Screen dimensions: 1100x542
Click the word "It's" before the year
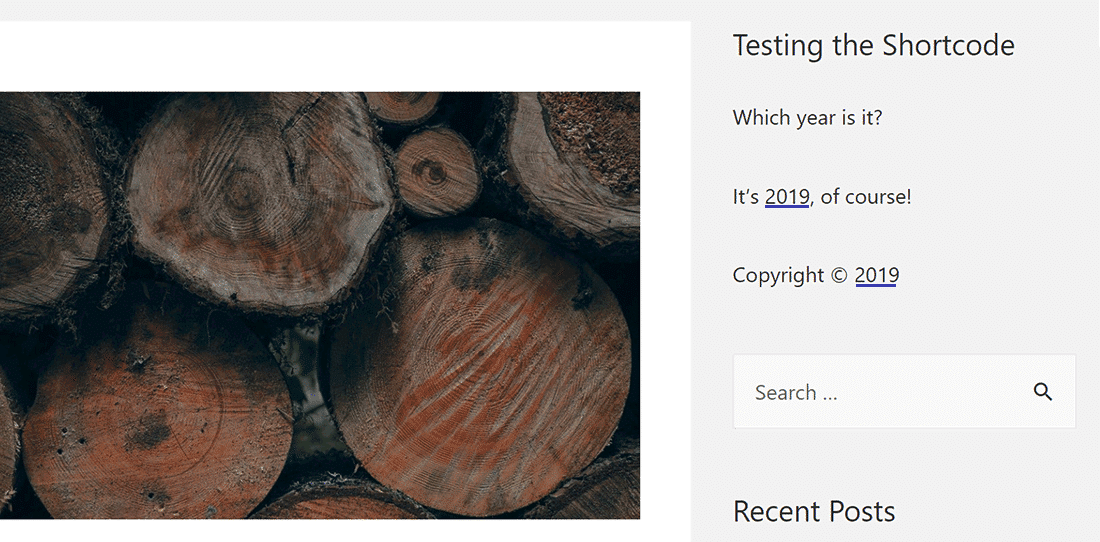[x=746, y=197]
